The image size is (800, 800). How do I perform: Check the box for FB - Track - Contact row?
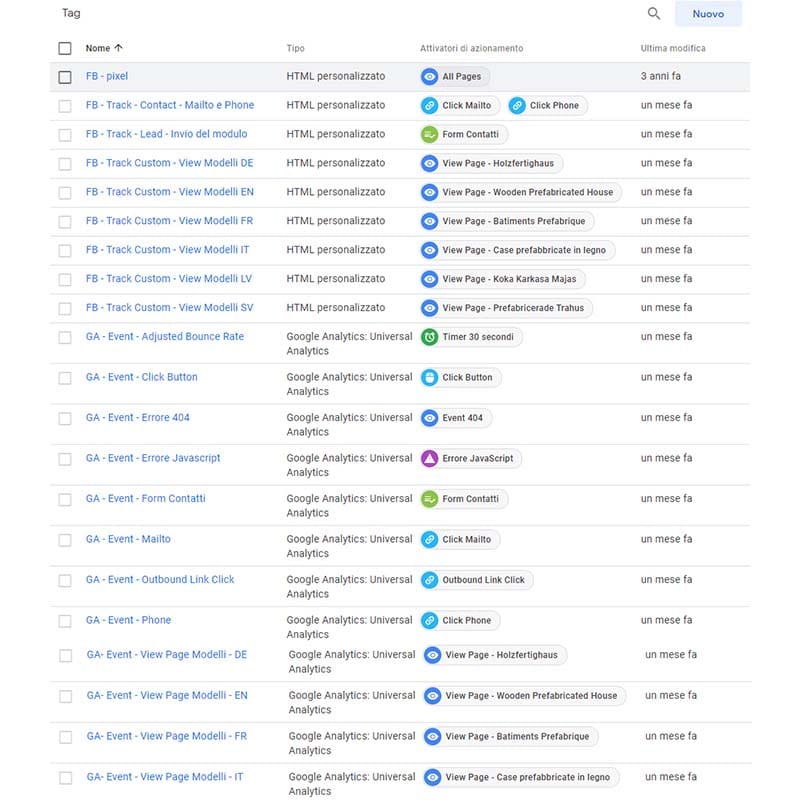point(65,106)
